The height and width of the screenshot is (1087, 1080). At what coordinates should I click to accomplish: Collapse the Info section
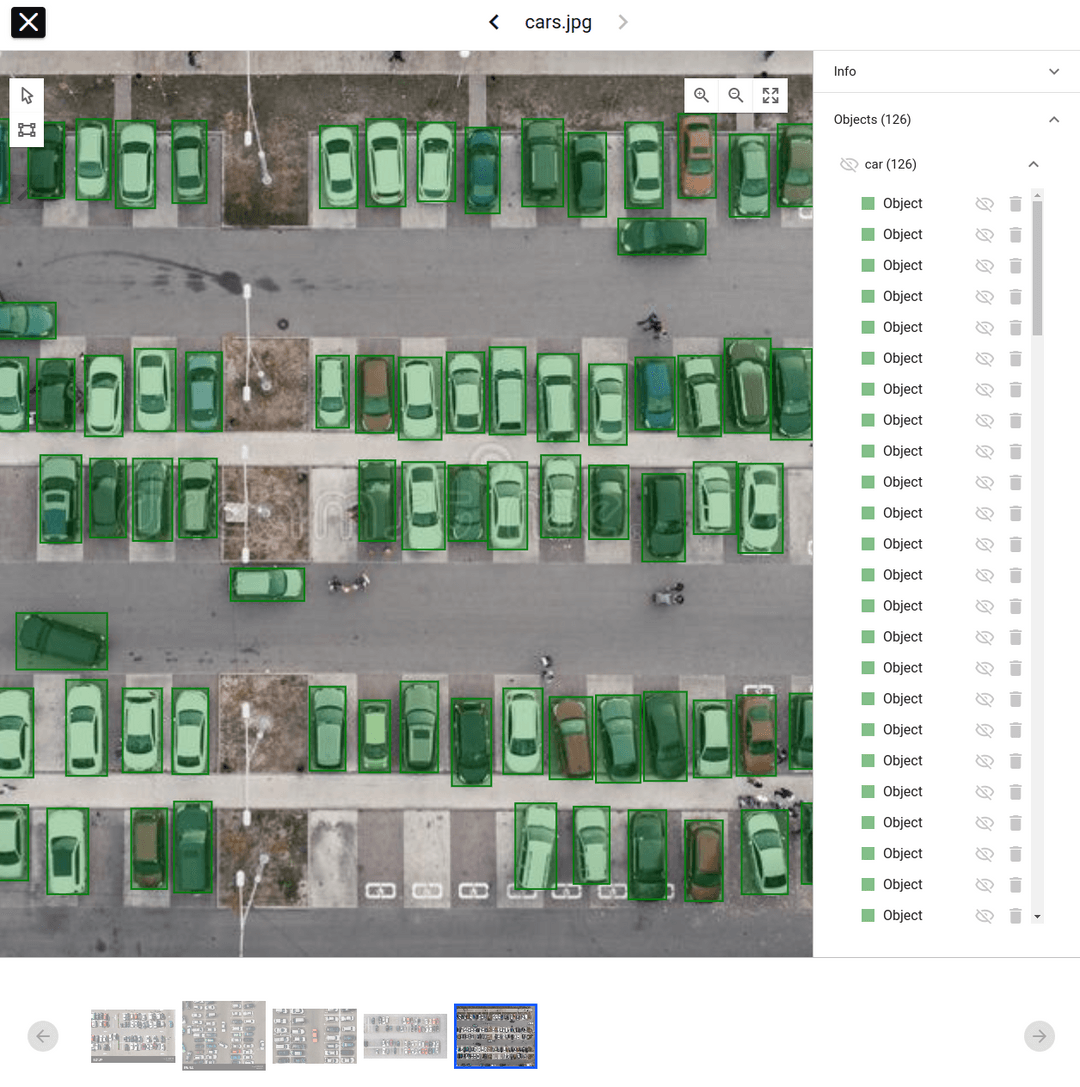point(1054,71)
